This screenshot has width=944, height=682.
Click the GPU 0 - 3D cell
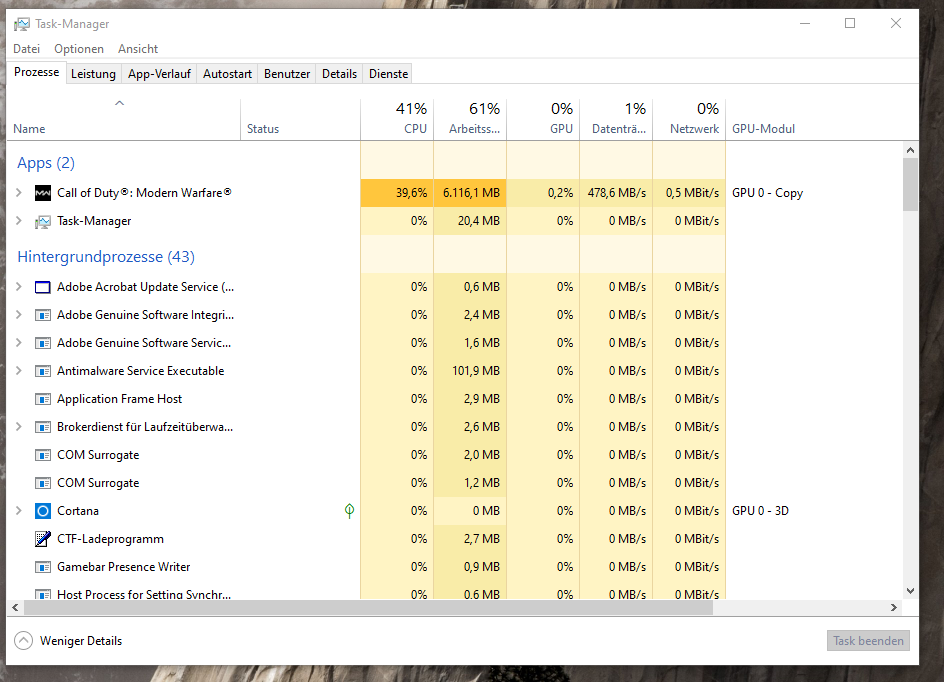[x=760, y=510]
